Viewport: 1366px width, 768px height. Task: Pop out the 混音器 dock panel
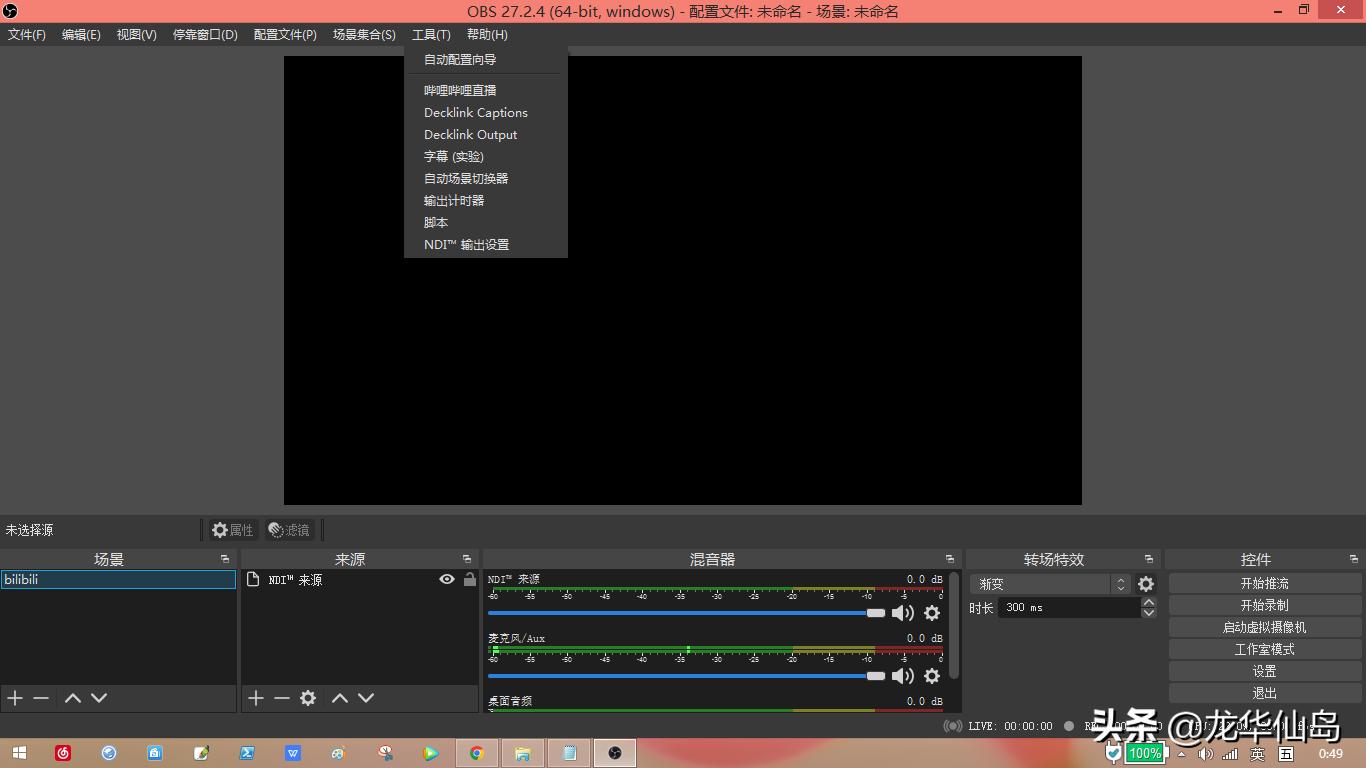(x=949, y=559)
